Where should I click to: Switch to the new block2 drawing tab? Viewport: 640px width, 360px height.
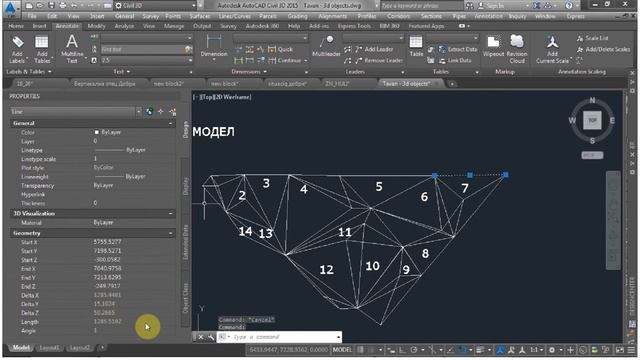(x=169, y=84)
